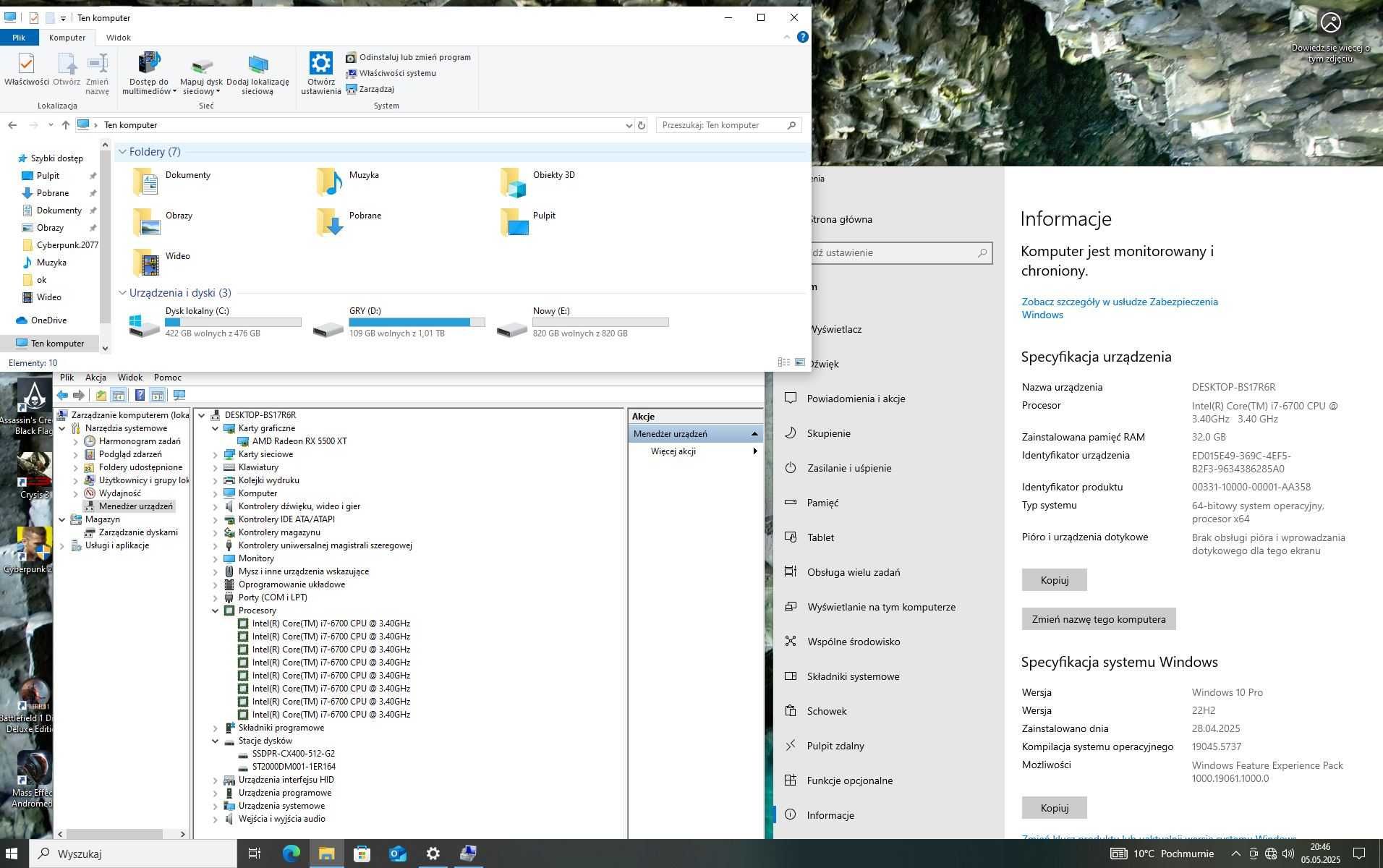Open Zobacz szczegóły w usłudze Zabezpieczenia Windows
Viewport: 1383px width, 868px height.
click(1120, 308)
